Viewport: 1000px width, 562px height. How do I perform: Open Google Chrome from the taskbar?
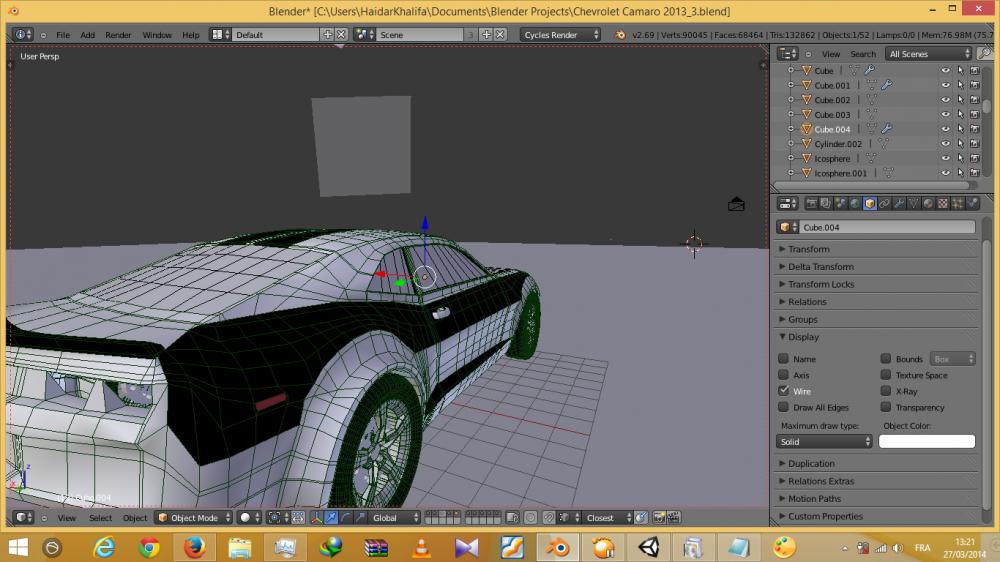pyautogui.click(x=149, y=547)
